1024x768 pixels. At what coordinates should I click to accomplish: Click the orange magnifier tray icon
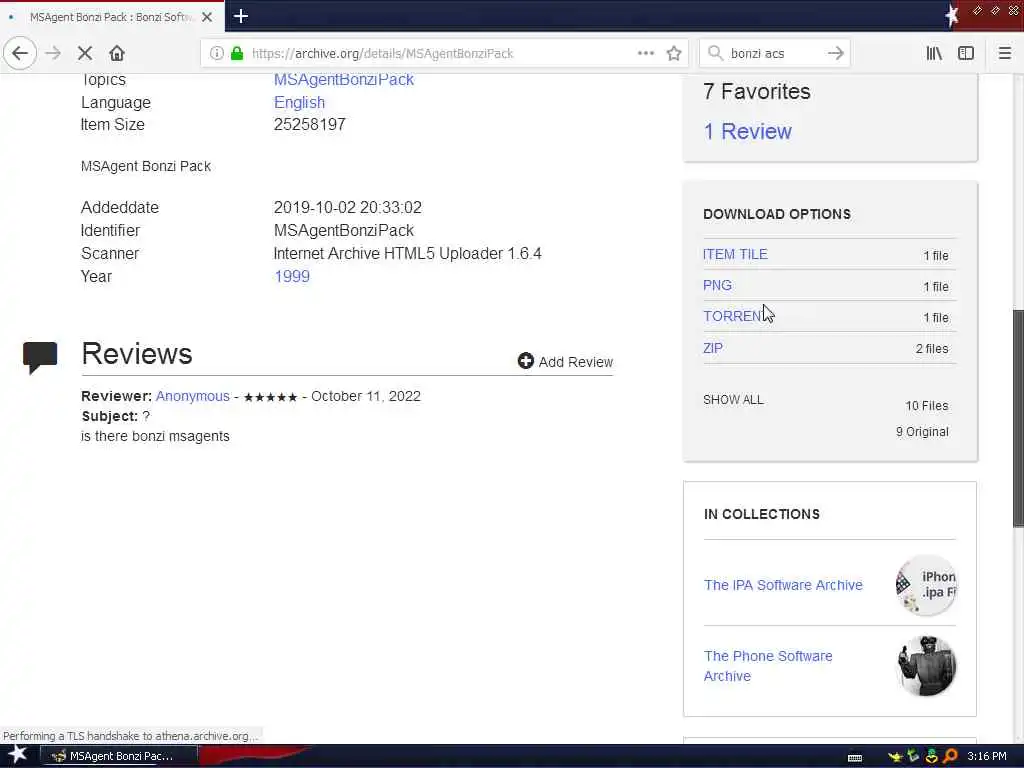point(950,756)
